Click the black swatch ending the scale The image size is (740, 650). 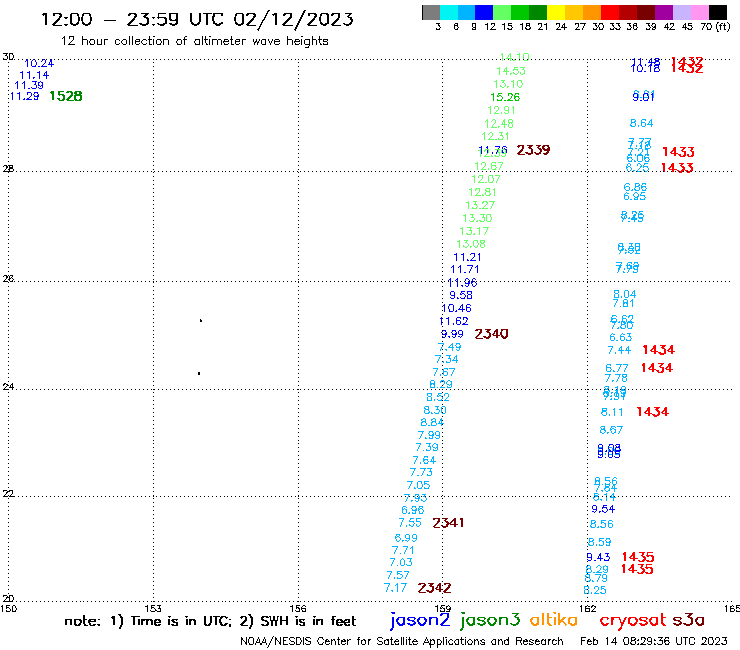(x=718, y=12)
